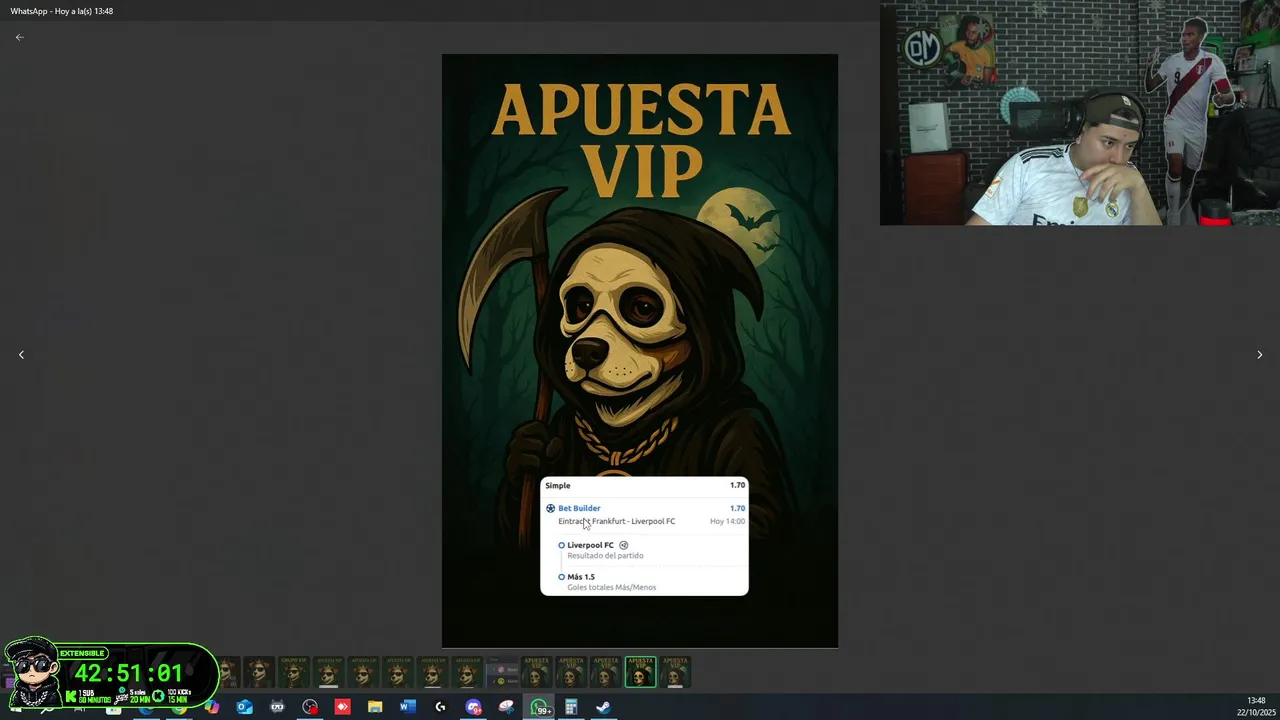Advance to the next image
The image size is (1280, 720).
point(1259,355)
